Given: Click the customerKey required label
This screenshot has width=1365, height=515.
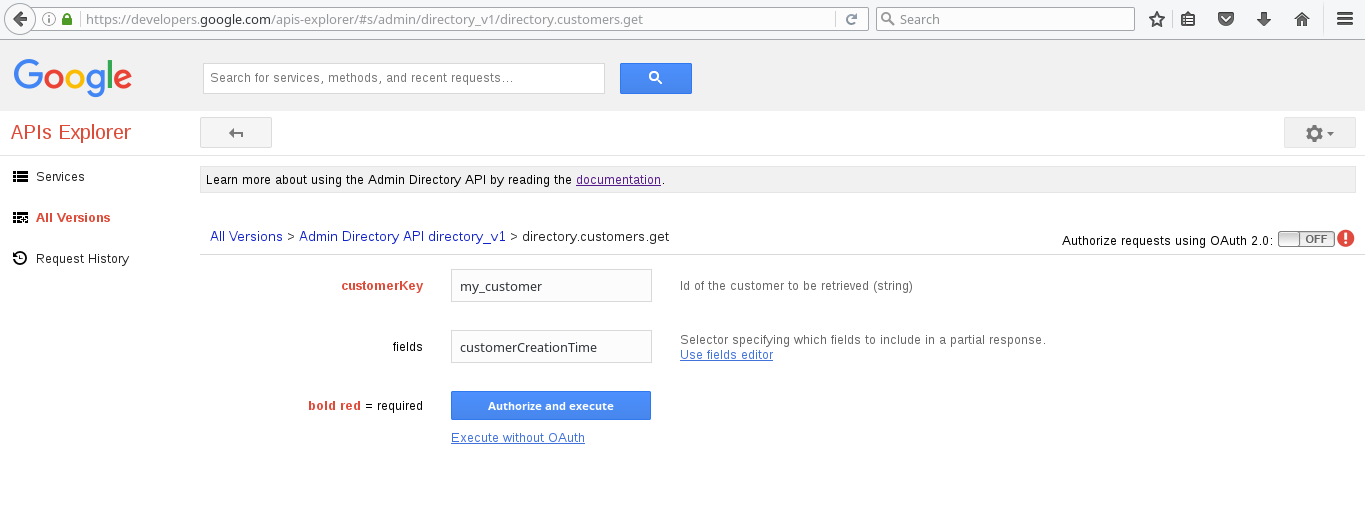Looking at the screenshot, I should click(x=382, y=286).
